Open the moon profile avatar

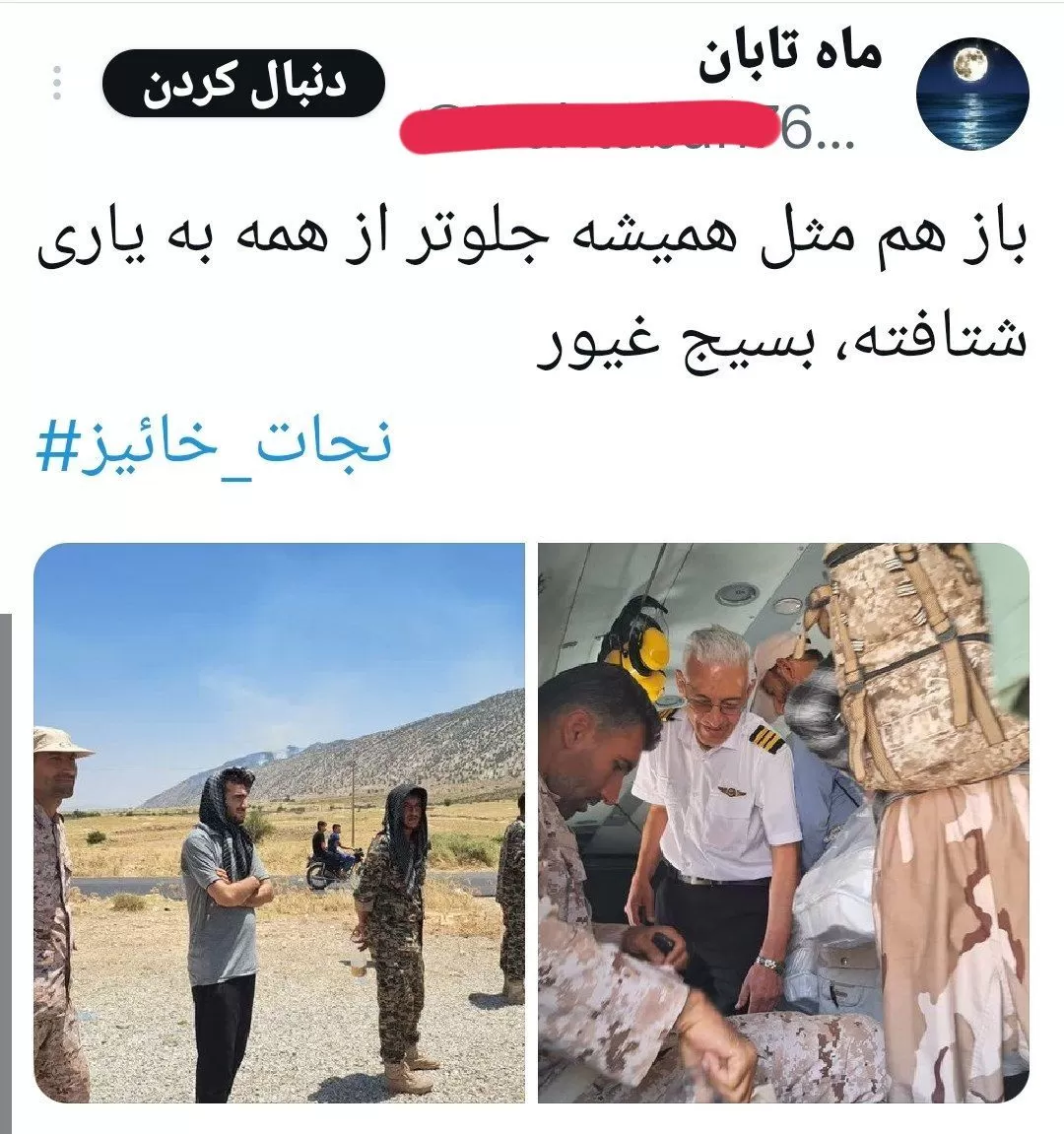click(x=971, y=94)
